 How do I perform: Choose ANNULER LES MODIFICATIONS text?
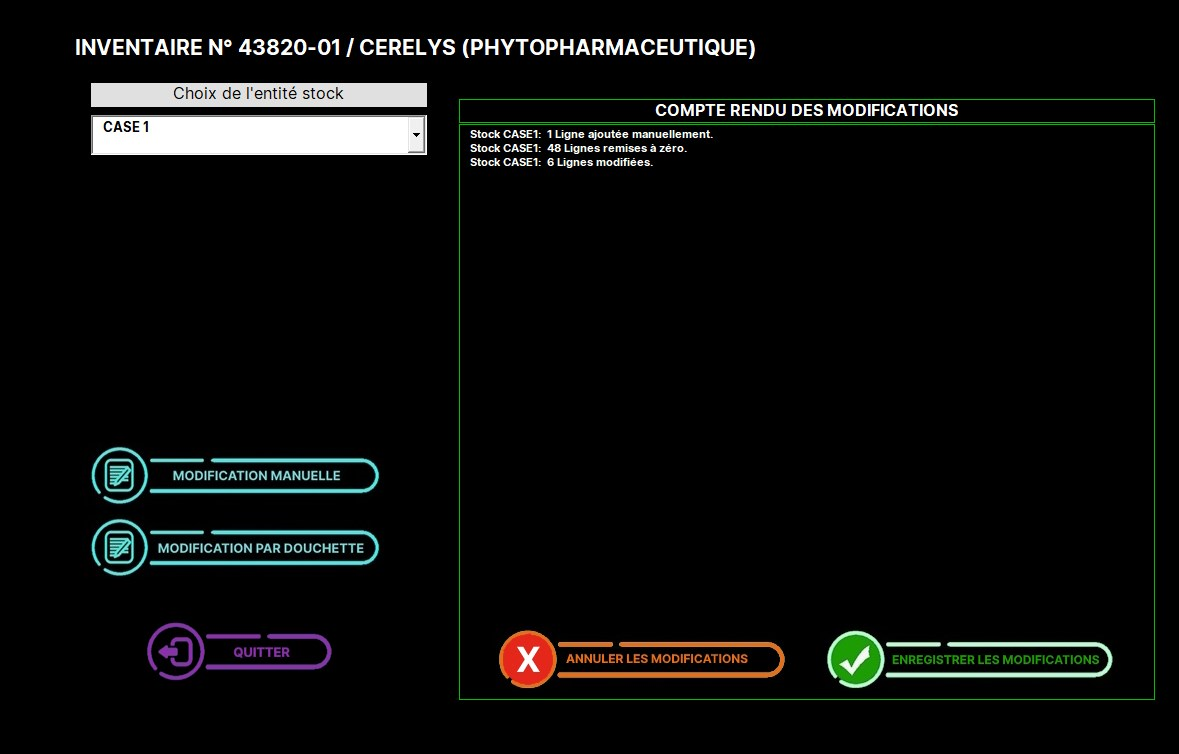pyautogui.click(x=657, y=659)
